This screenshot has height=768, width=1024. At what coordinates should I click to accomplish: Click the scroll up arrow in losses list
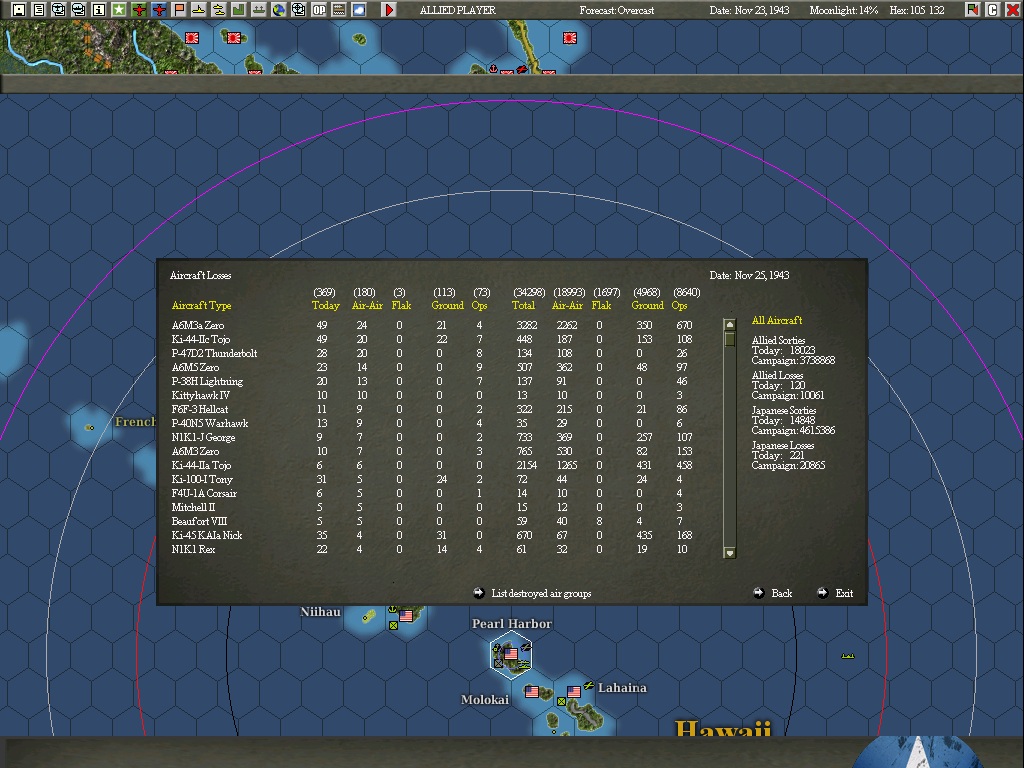pos(730,325)
